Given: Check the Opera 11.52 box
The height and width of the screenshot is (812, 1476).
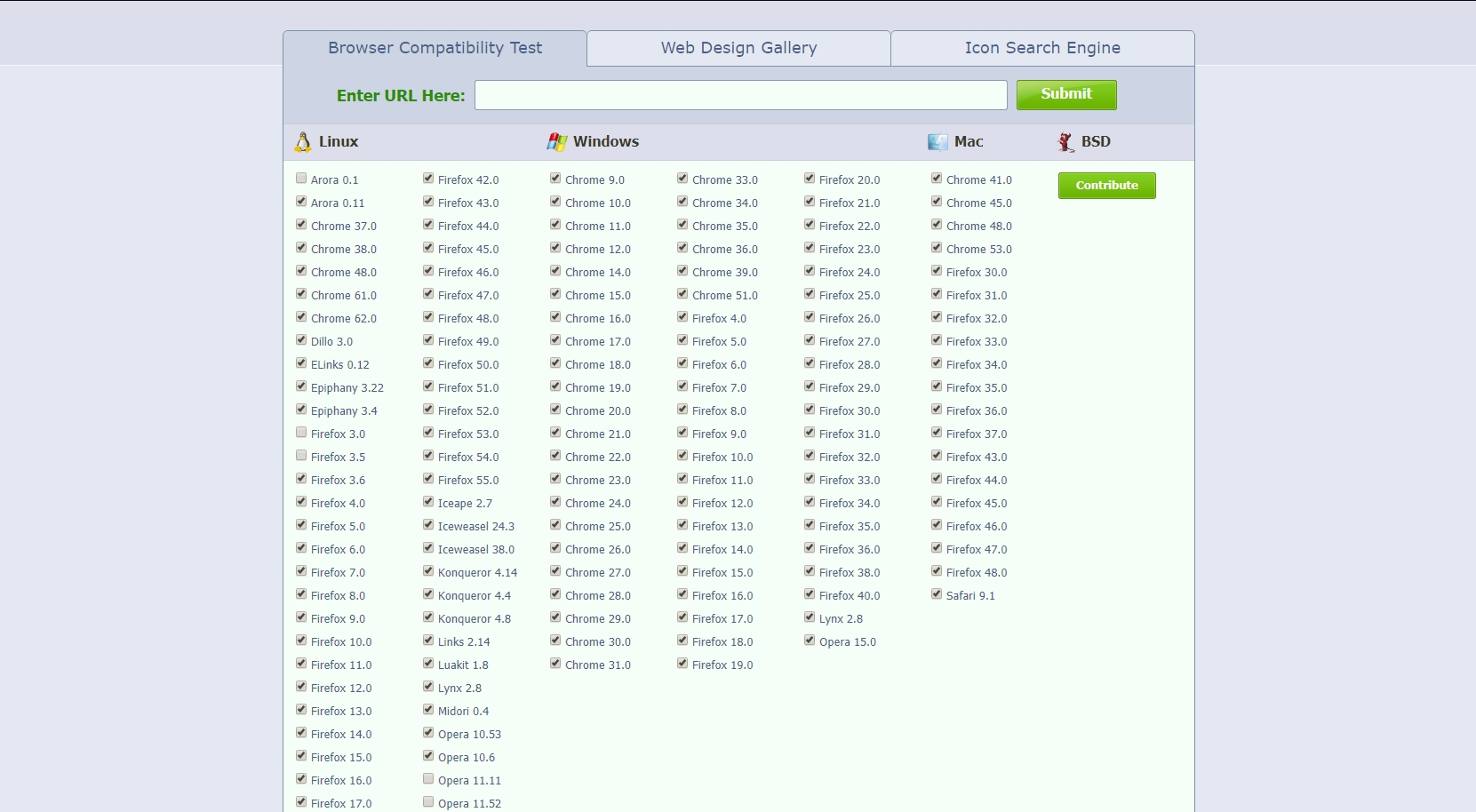Looking at the screenshot, I should point(428,802).
